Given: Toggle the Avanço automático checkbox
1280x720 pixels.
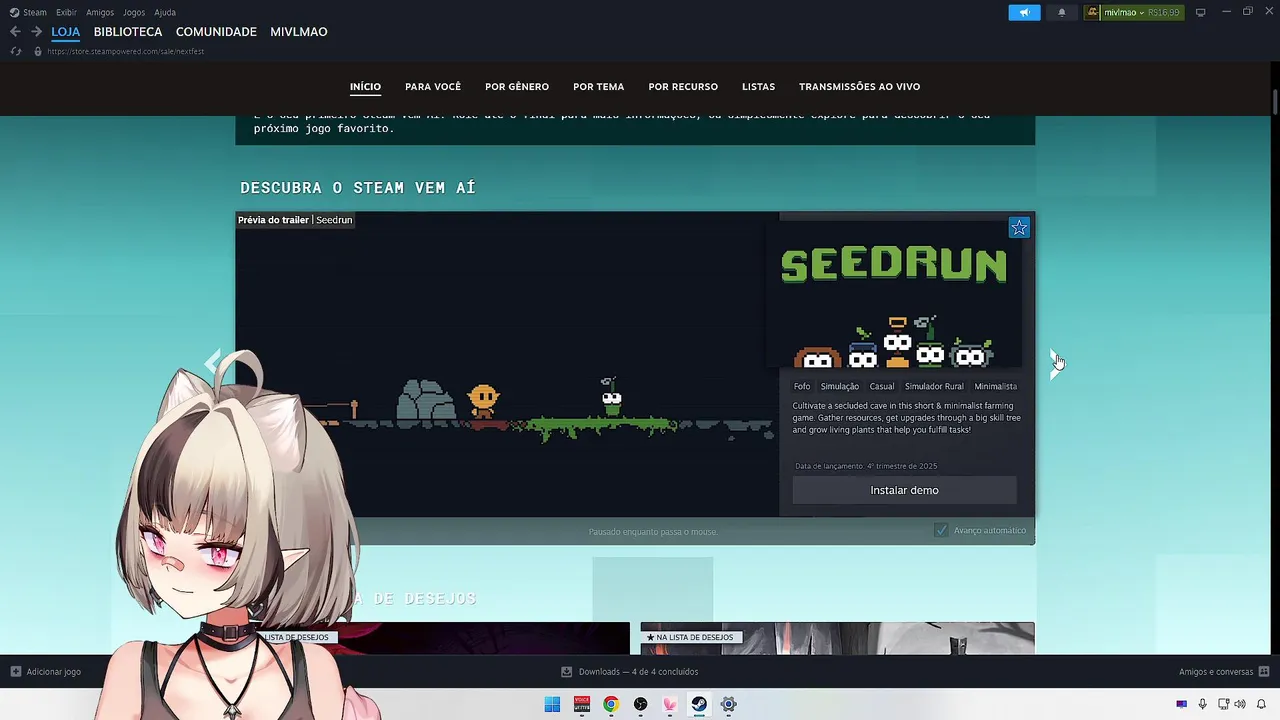Looking at the screenshot, I should click(x=941, y=530).
